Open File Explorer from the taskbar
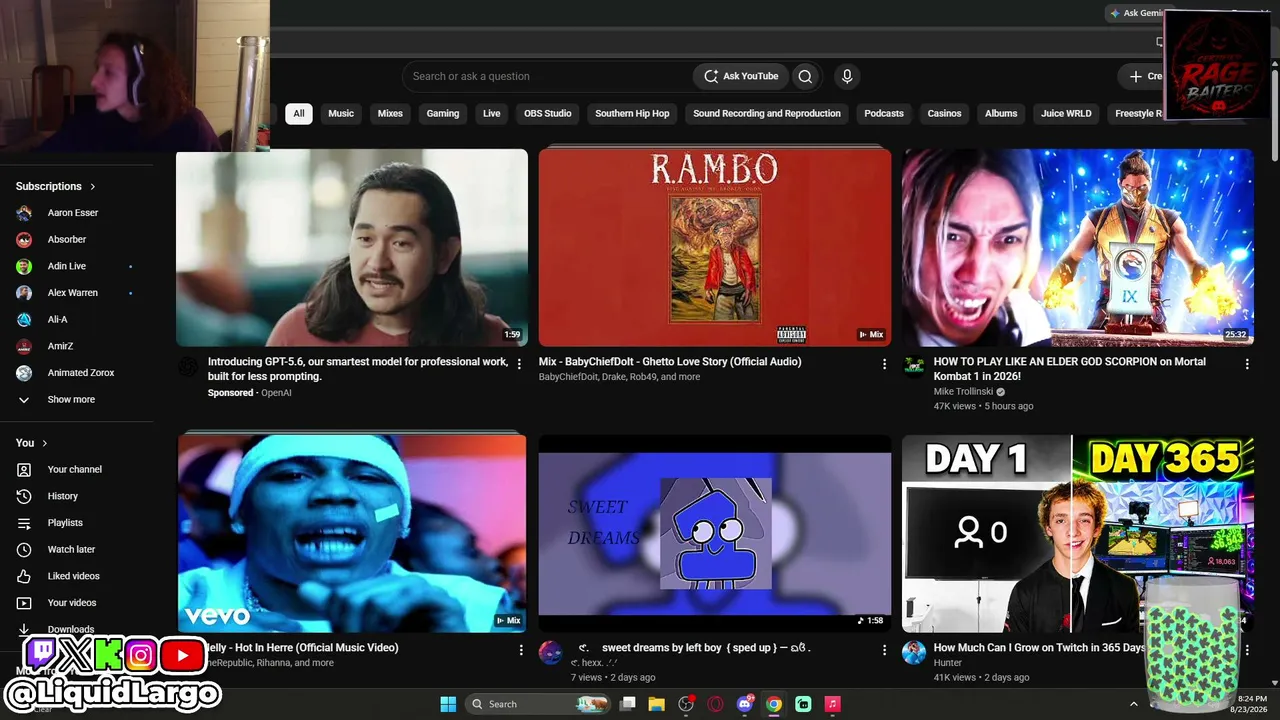 pos(657,704)
